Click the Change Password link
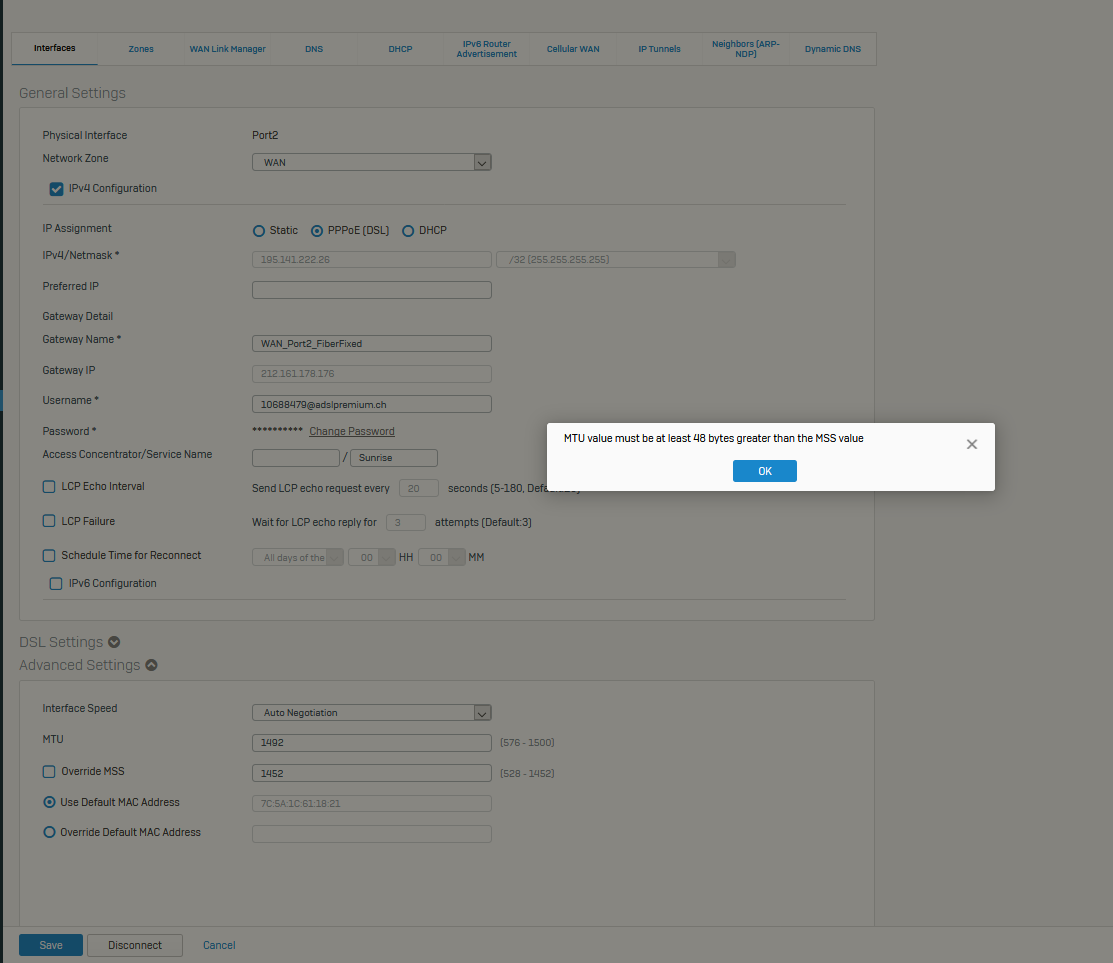The image size is (1113, 963). click(x=351, y=432)
